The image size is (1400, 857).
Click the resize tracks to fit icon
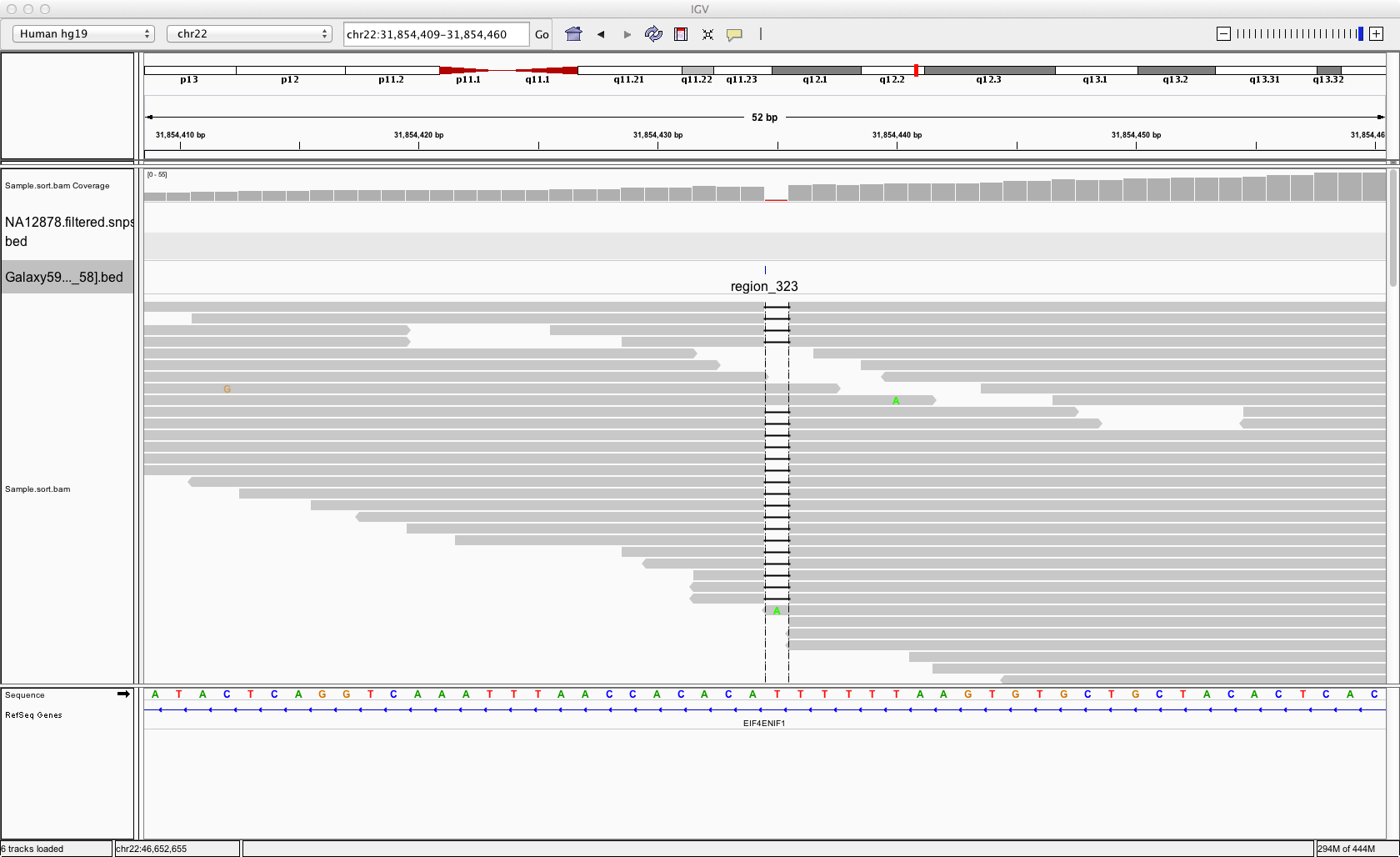coord(707,34)
